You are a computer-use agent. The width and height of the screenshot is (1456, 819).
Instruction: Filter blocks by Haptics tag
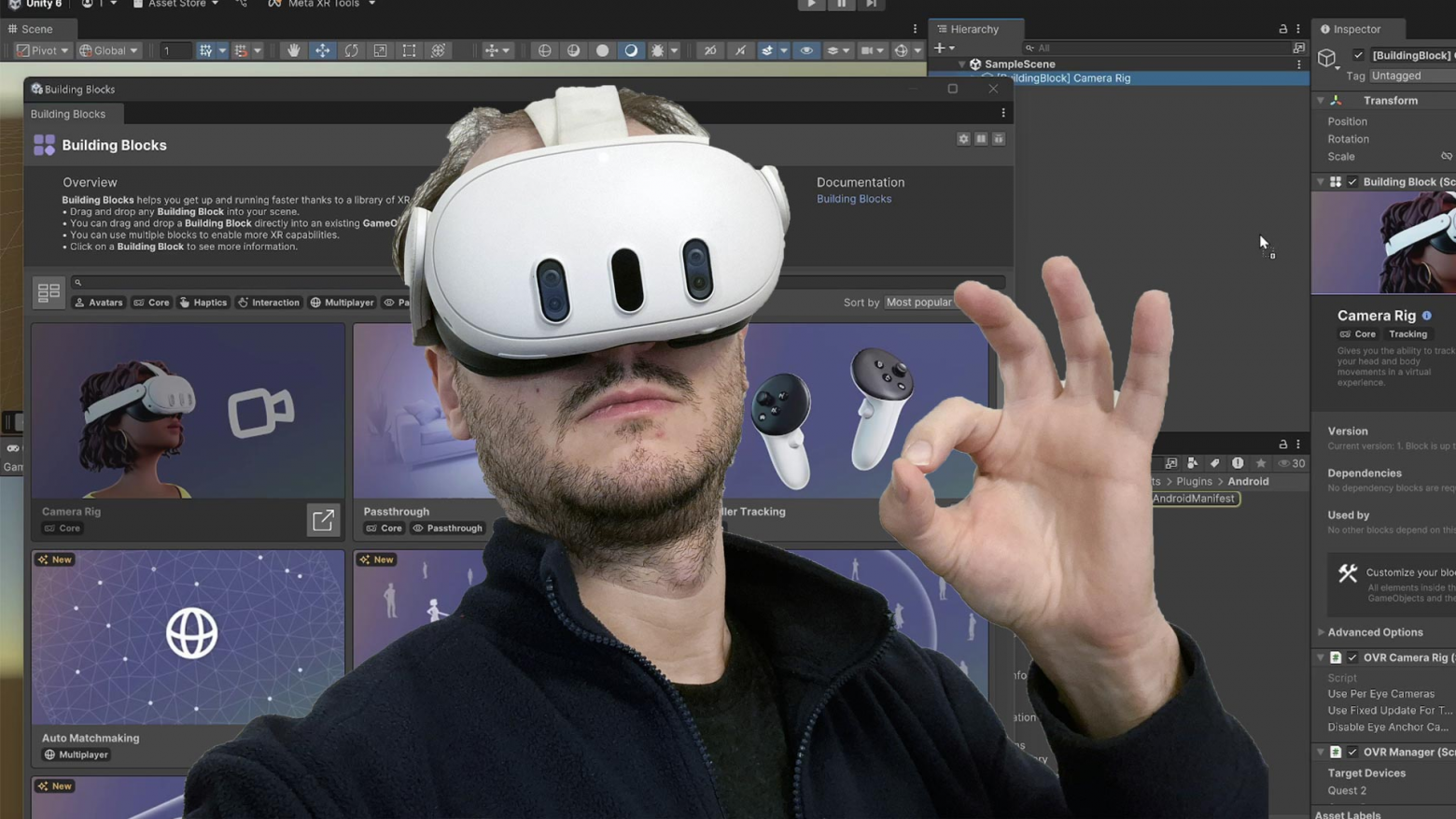tap(203, 303)
